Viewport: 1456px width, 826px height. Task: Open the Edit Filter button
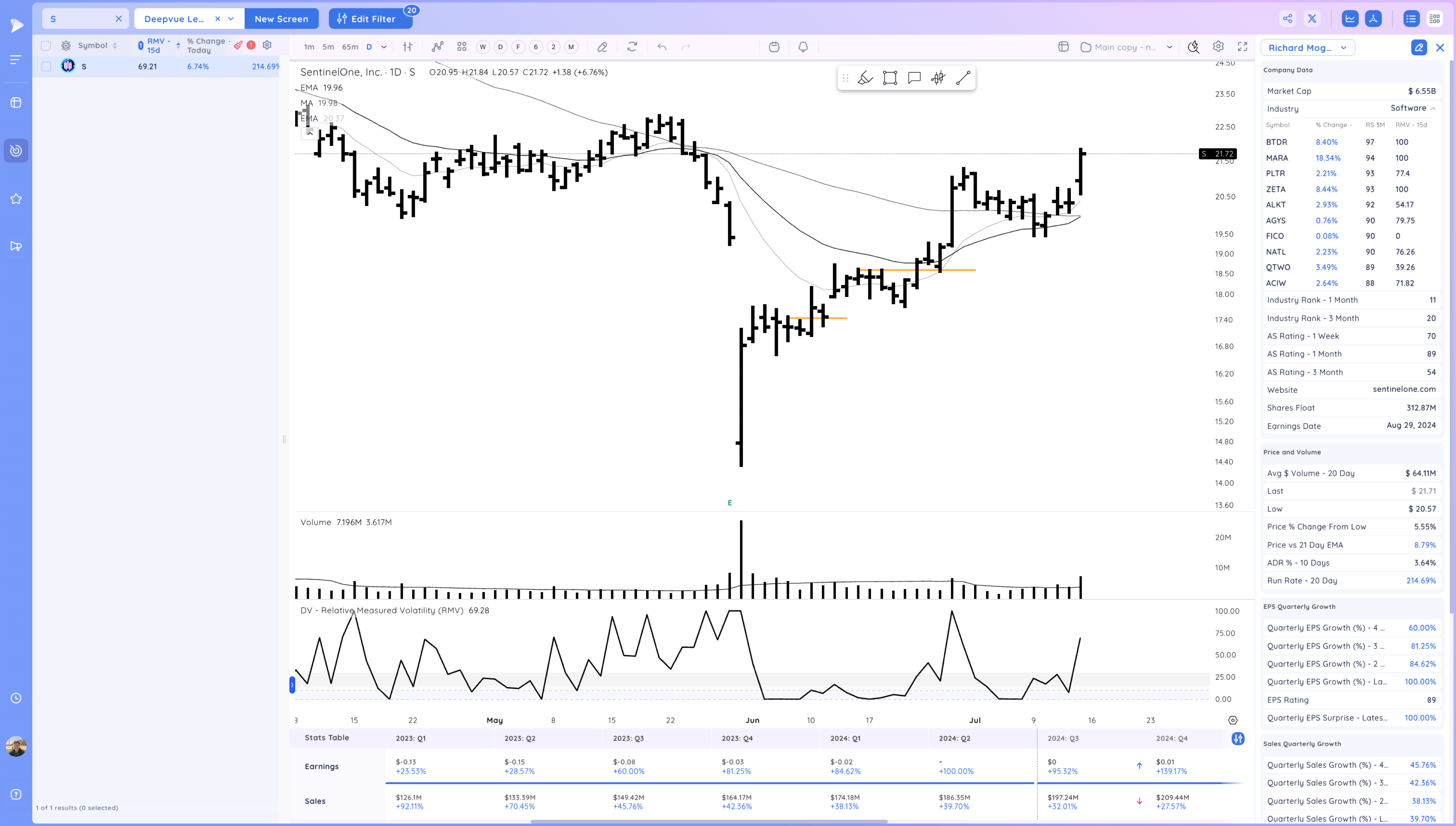(x=367, y=19)
